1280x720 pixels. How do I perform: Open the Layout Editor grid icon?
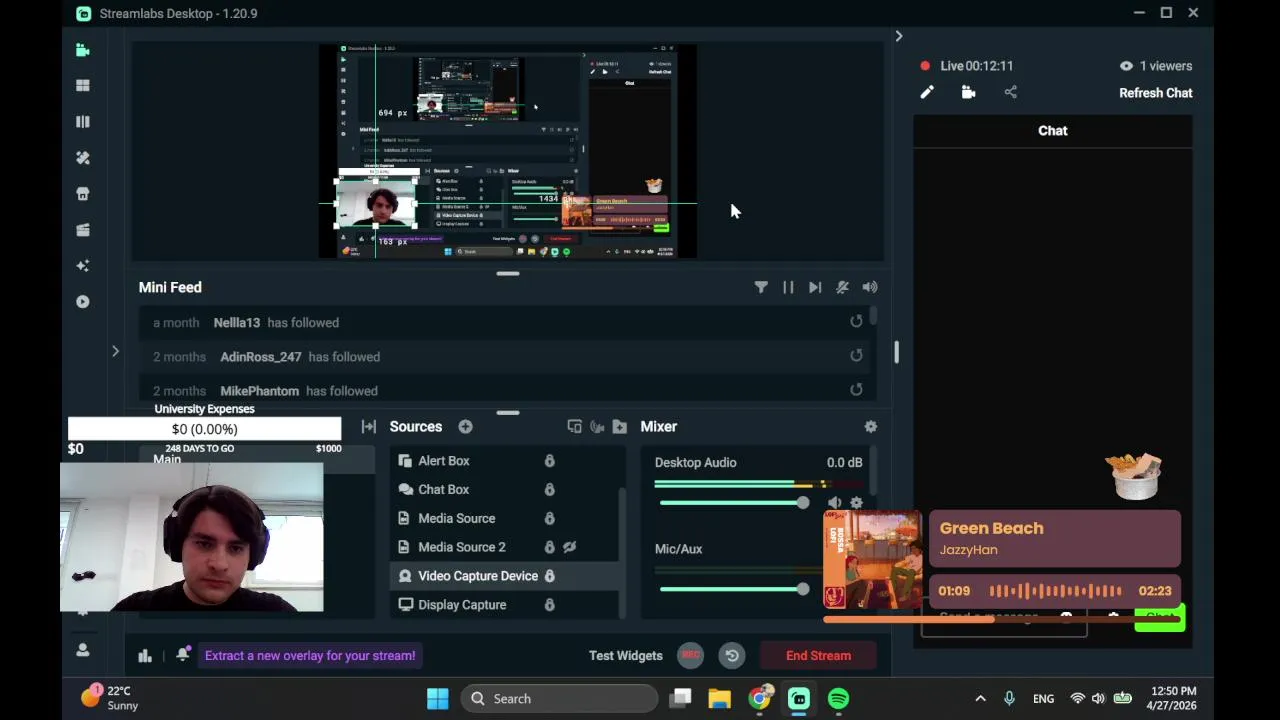tap(82, 86)
